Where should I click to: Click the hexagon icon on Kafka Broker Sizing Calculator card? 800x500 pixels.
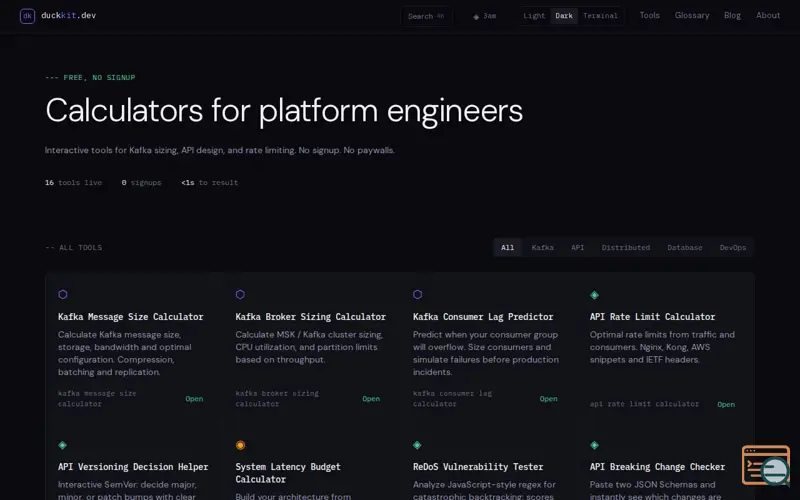[x=240, y=294]
